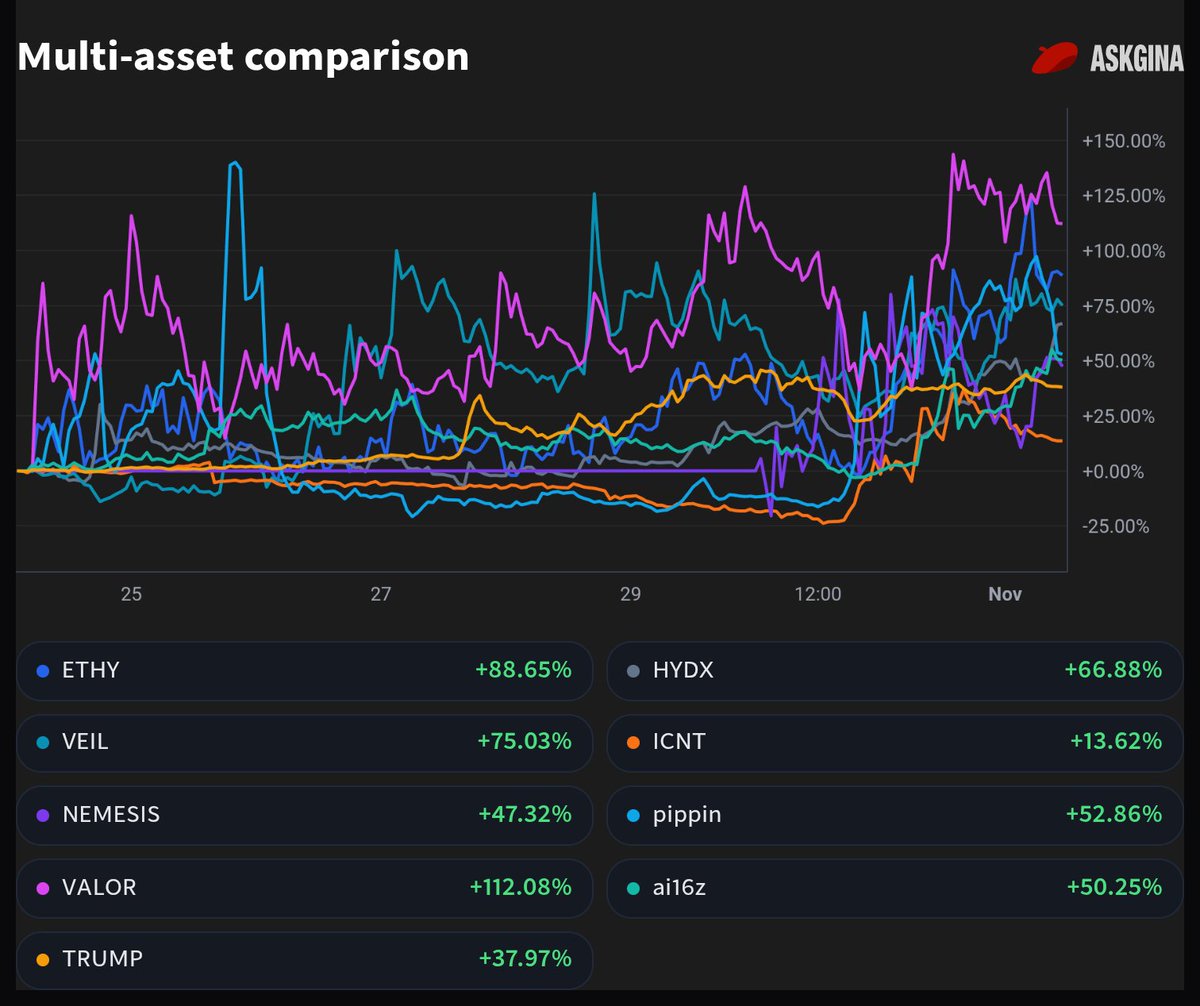The width and height of the screenshot is (1200, 1006).
Task: Click the 12:00 time axis label
Action: point(817,594)
